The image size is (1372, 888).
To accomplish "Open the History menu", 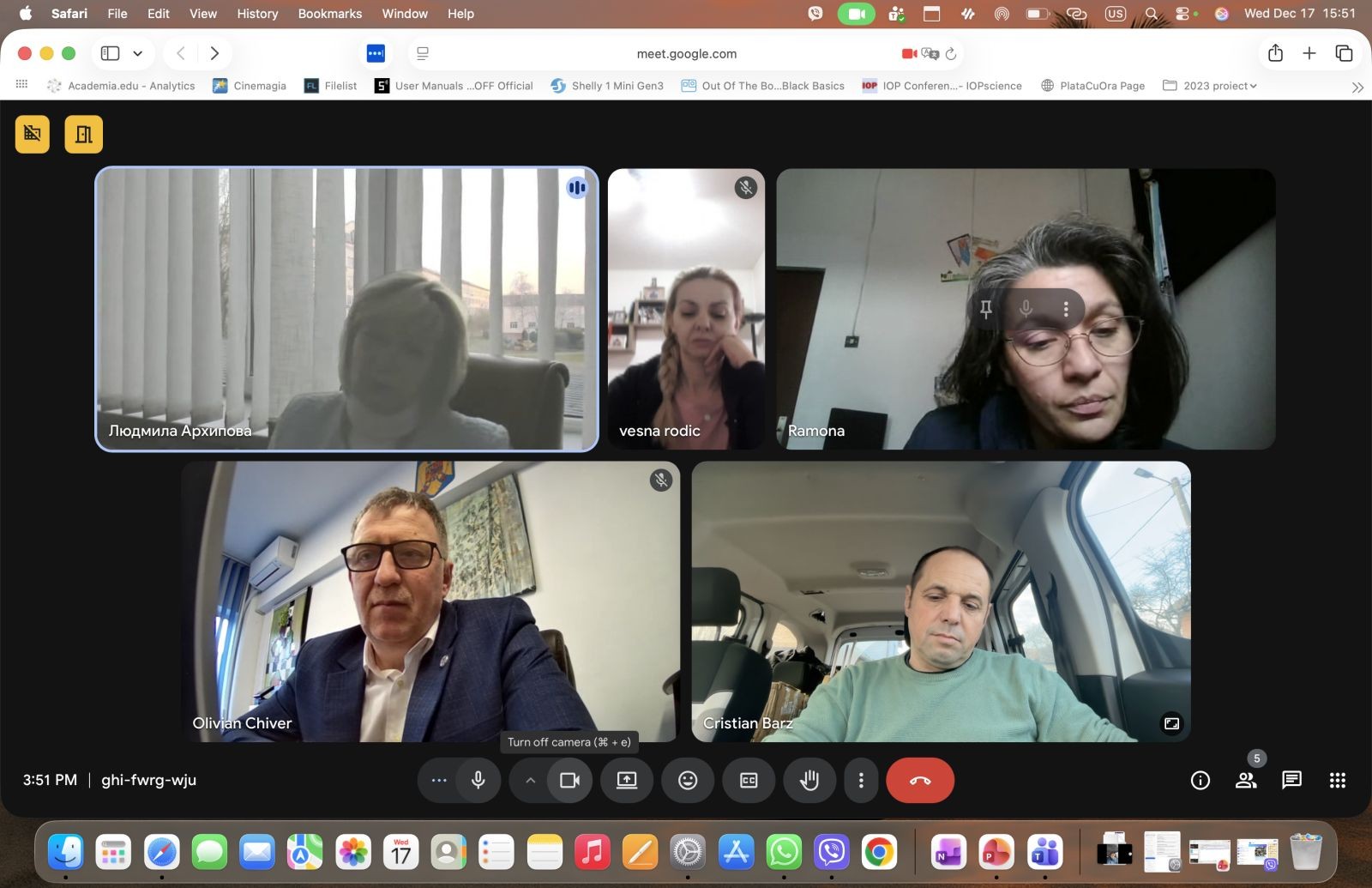I will pyautogui.click(x=257, y=14).
